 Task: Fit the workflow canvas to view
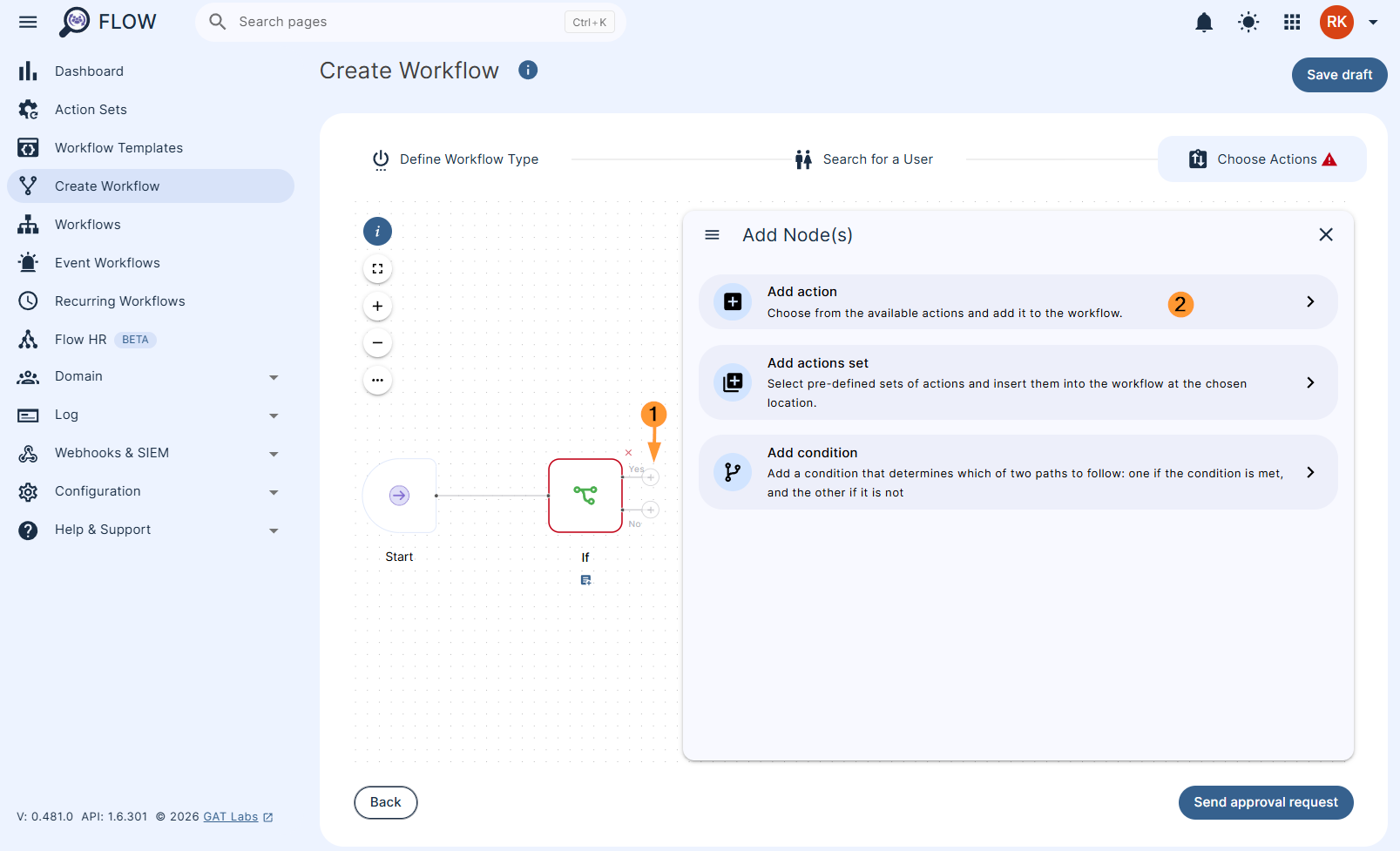point(377,269)
